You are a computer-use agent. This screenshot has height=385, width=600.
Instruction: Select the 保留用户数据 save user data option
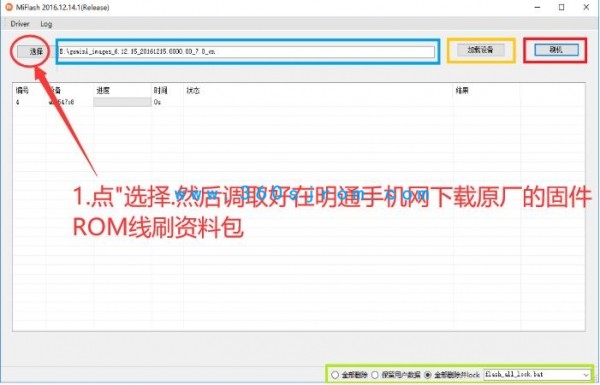396,374
